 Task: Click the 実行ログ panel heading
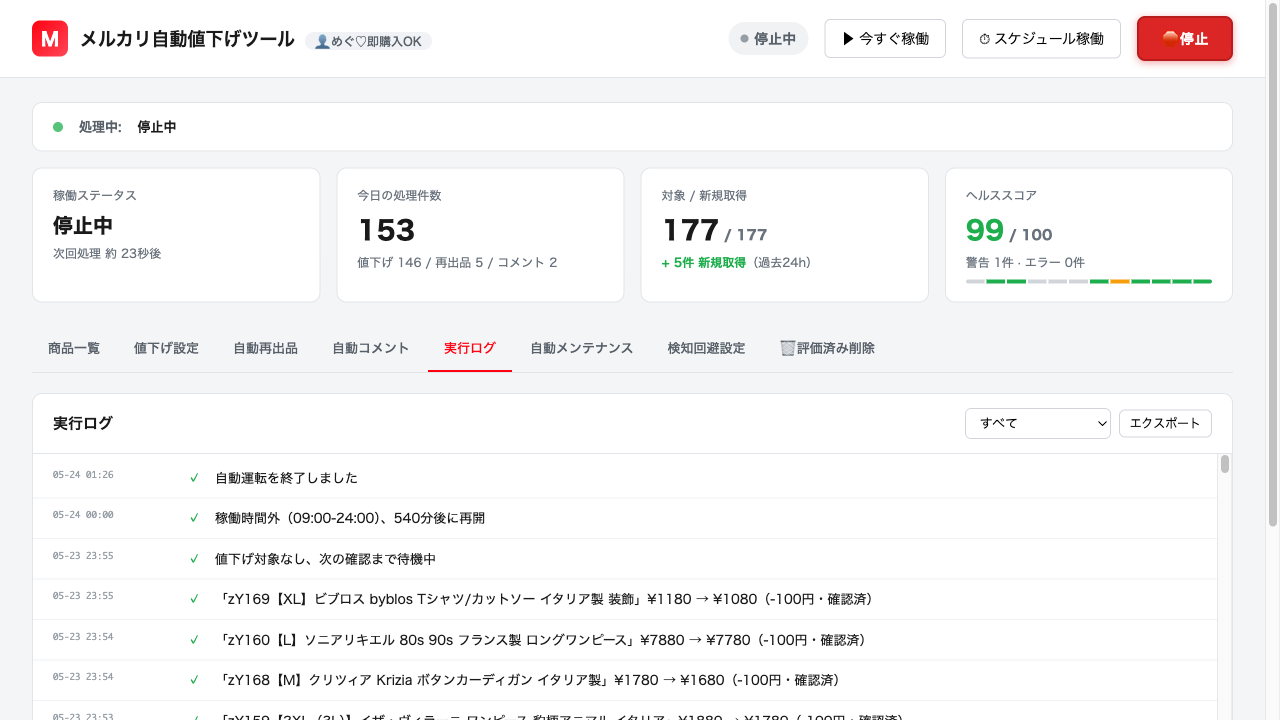point(83,423)
